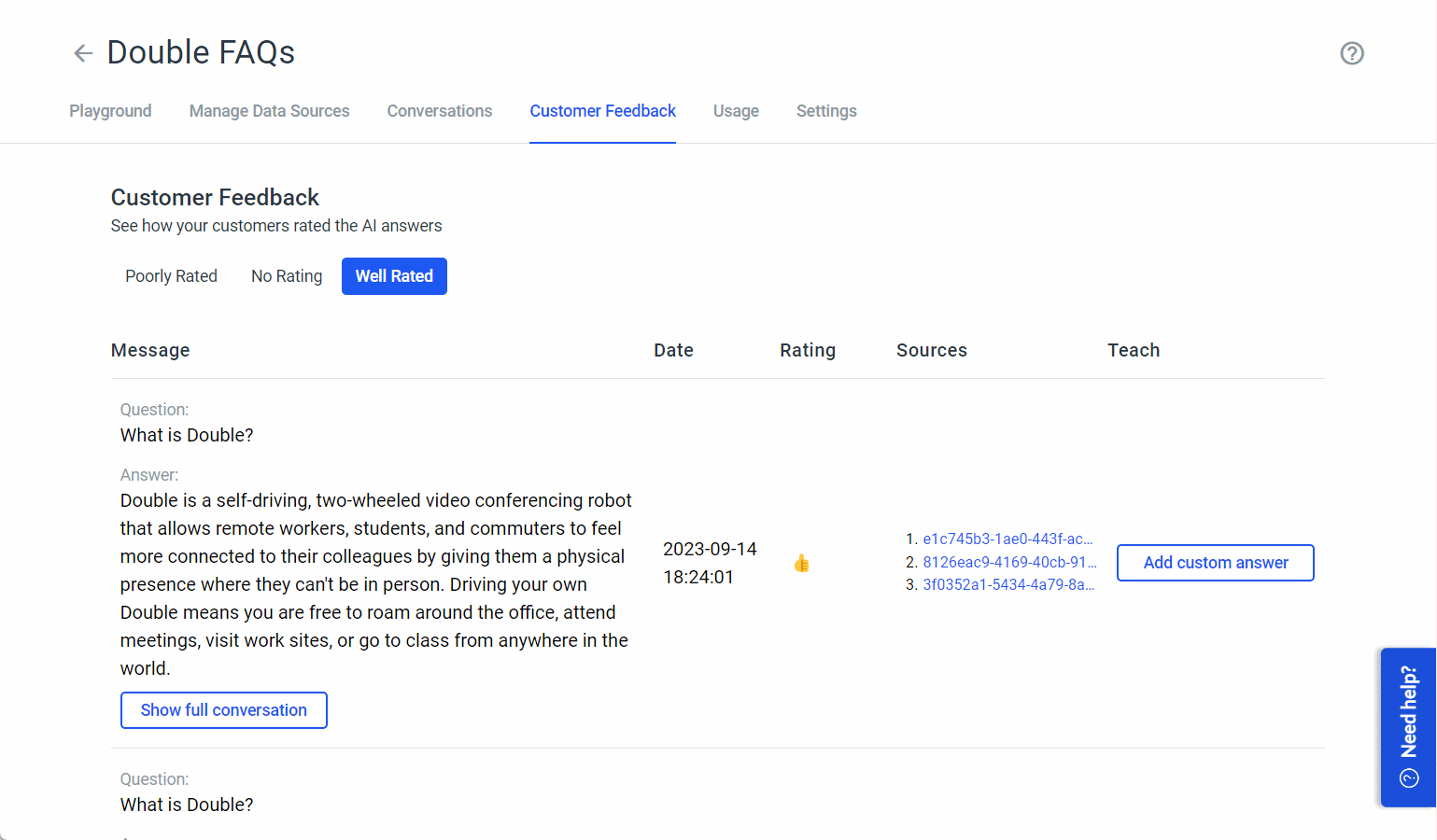Filter by No Rating answers

[x=287, y=276]
